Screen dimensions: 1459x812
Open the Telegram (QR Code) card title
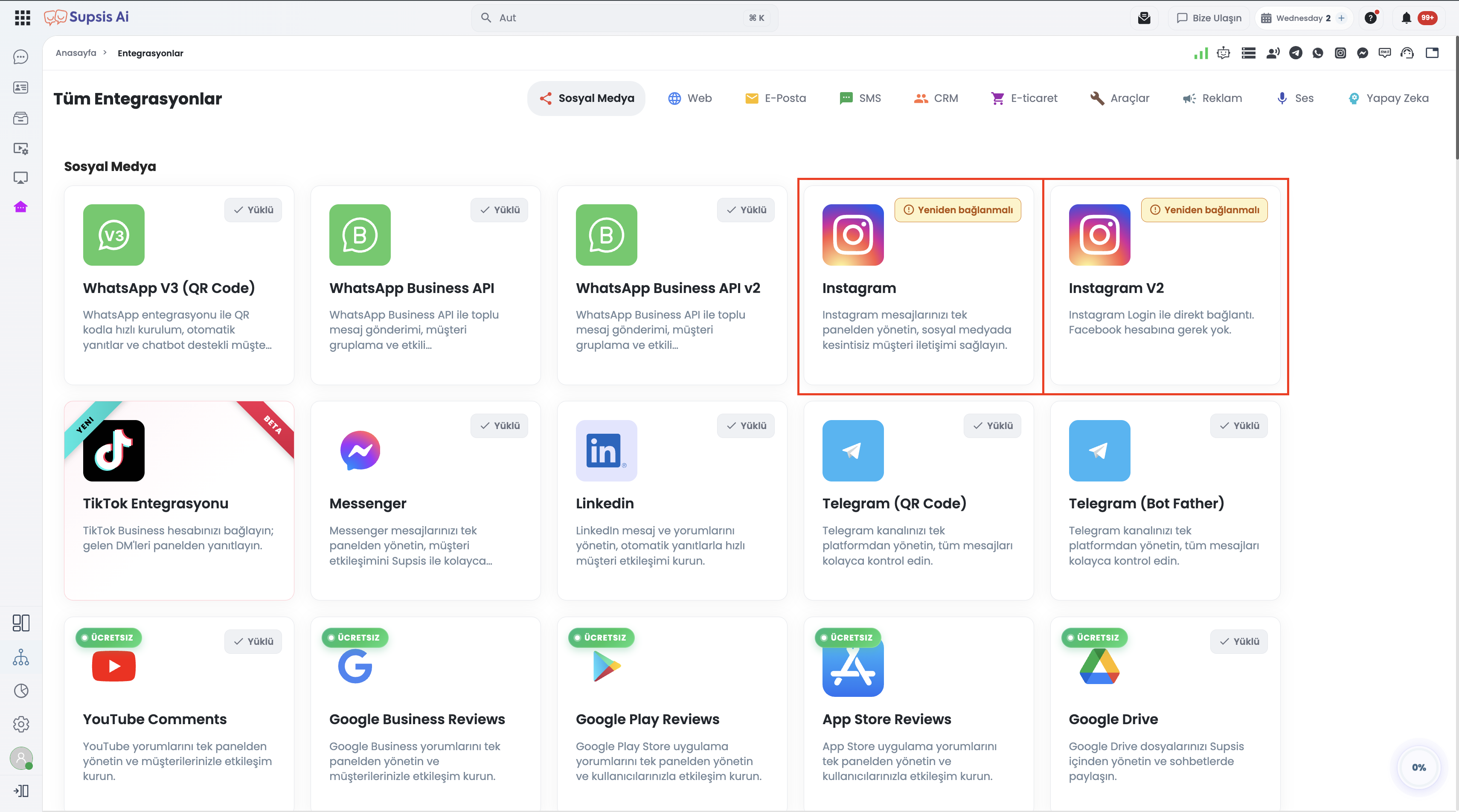[x=894, y=503]
